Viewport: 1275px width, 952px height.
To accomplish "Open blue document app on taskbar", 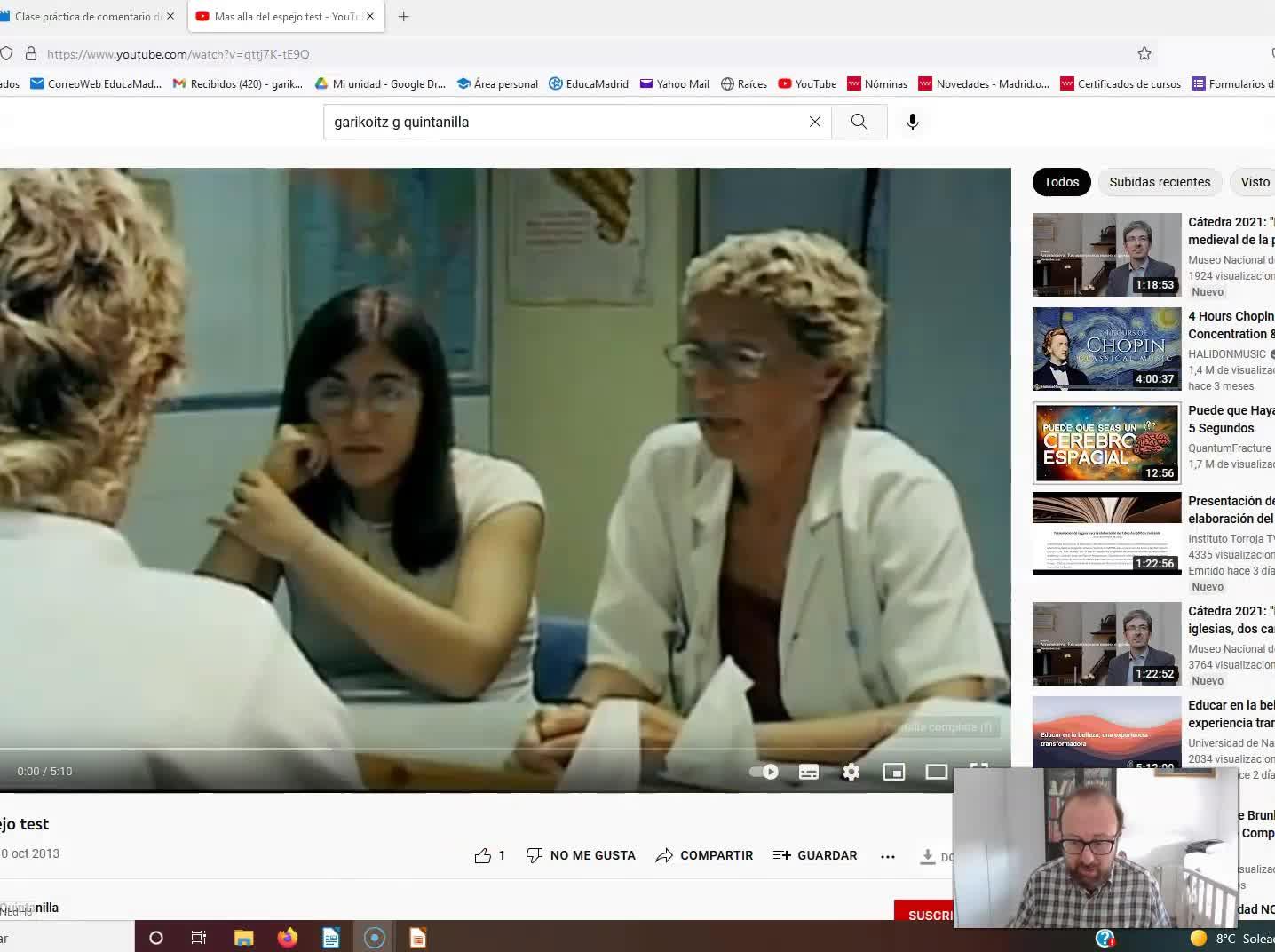I will click(x=330, y=937).
